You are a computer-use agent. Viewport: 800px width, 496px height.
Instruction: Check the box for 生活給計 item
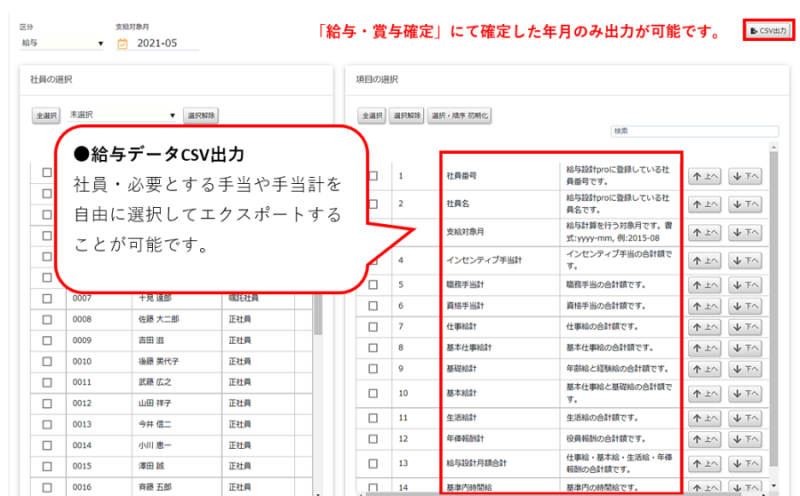372,417
